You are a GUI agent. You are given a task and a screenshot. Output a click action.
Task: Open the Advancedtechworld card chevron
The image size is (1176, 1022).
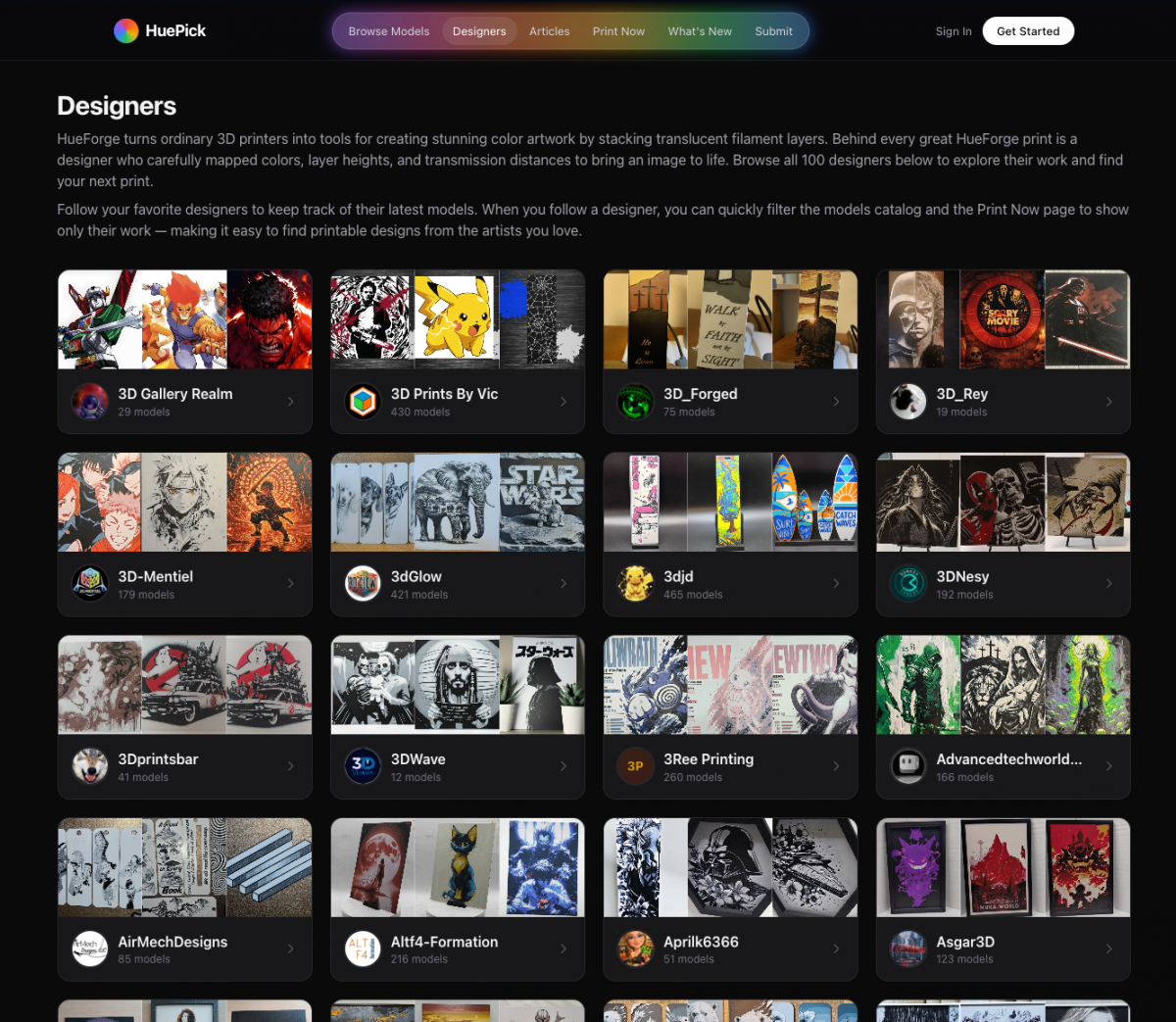1108,766
